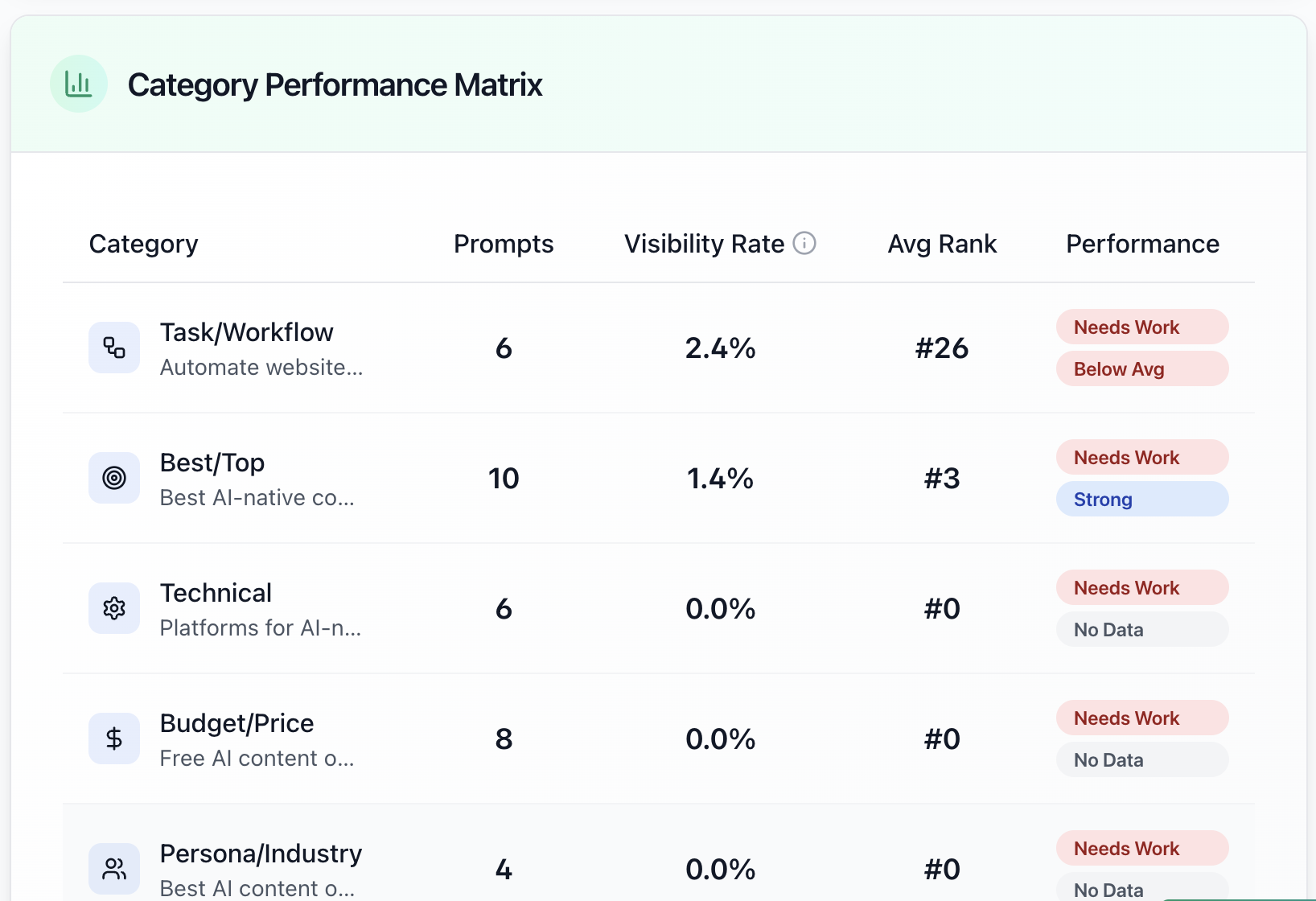Select the dollar sign icon for Budget/Price
This screenshot has width=1316, height=901.
[113, 738]
